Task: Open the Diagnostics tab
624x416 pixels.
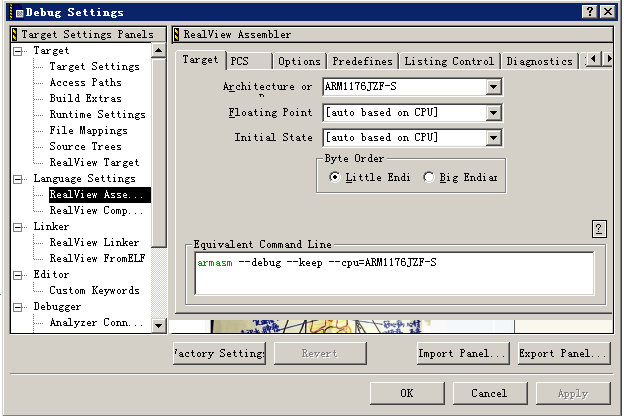Action: click(539, 61)
